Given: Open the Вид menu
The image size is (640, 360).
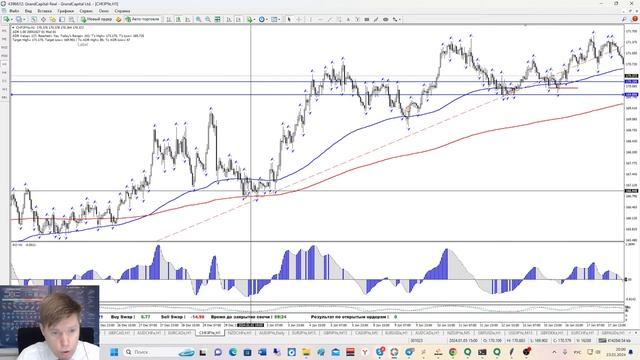Looking at the screenshot, I should click(x=29, y=11).
